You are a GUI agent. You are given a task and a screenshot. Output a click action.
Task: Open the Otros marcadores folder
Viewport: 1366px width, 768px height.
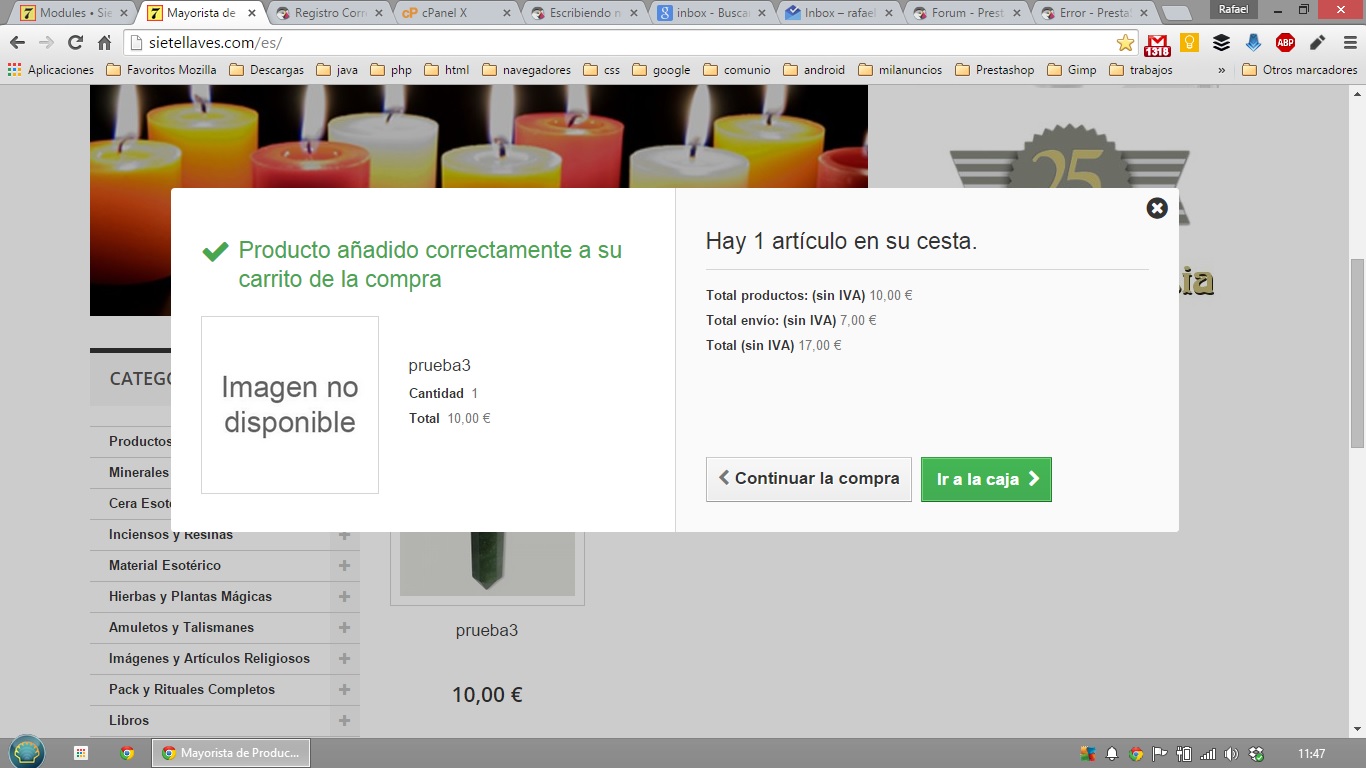pos(1300,70)
